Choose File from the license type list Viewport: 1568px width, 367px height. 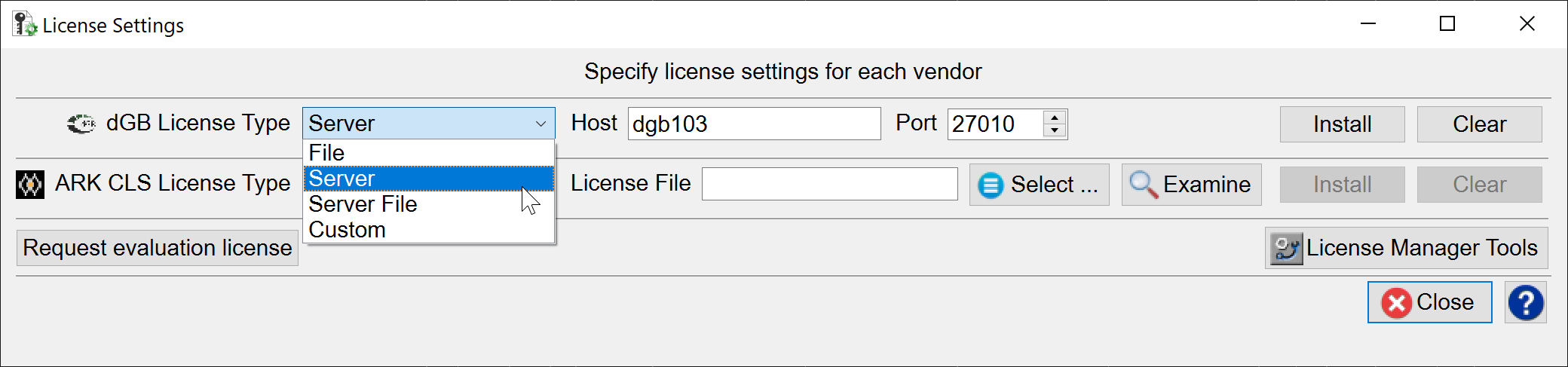click(x=327, y=153)
